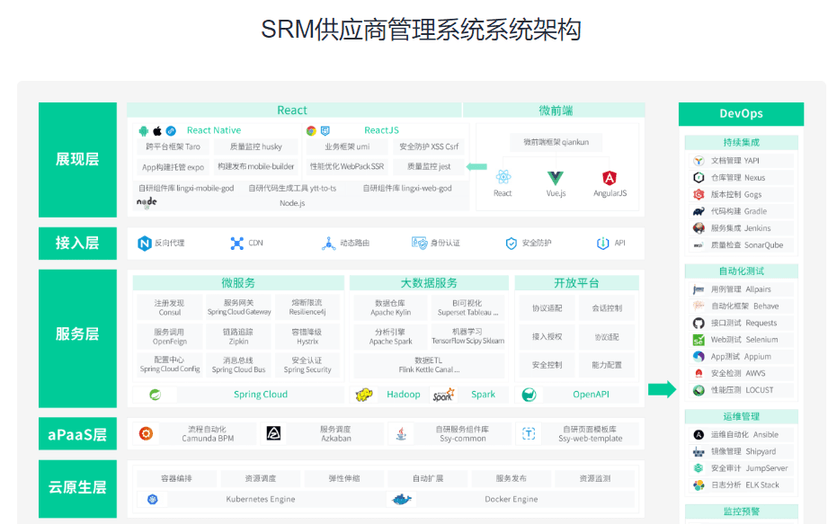This screenshot has width=828, height=524.
Task: Click the GitHub-style icon beside Requests
Action: (699, 323)
